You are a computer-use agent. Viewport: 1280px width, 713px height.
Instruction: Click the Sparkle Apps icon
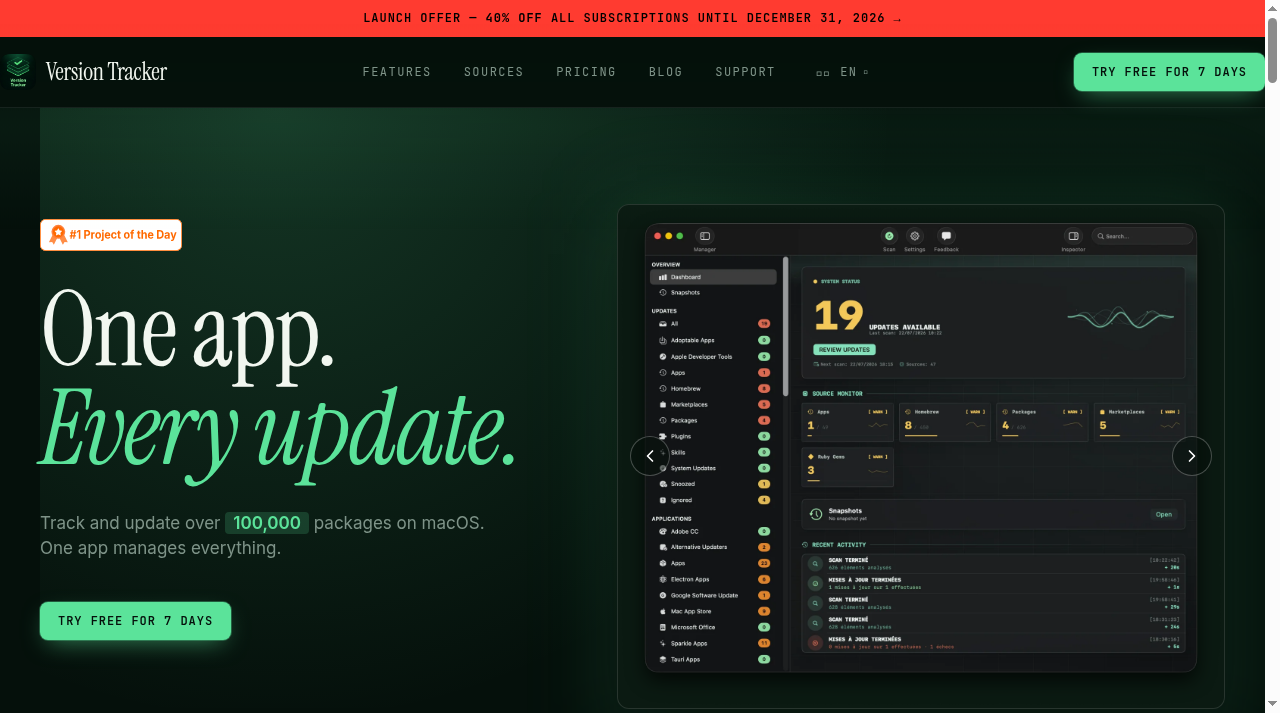tap(662, 643)
